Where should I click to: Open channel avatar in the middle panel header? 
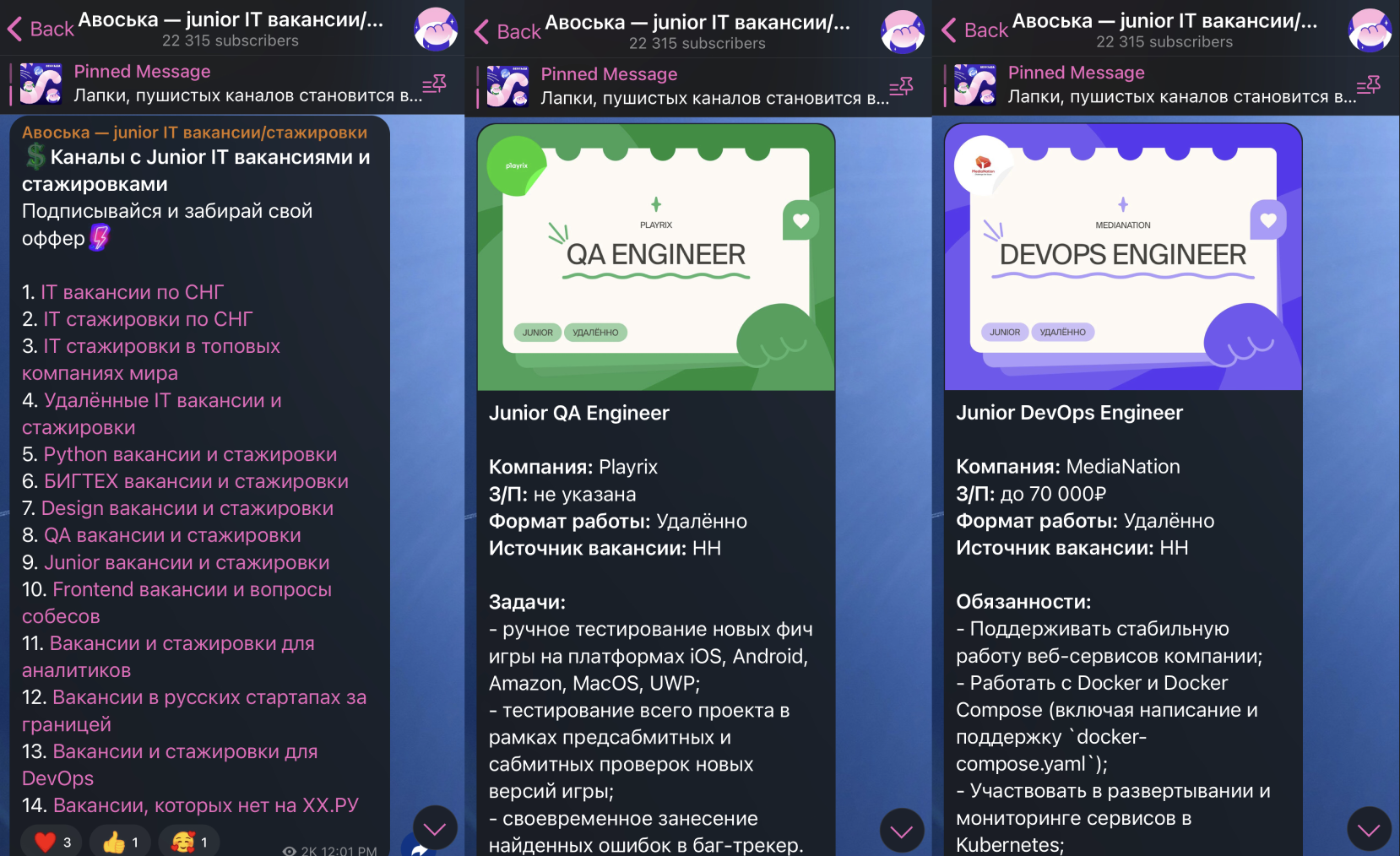pos(903,31)
